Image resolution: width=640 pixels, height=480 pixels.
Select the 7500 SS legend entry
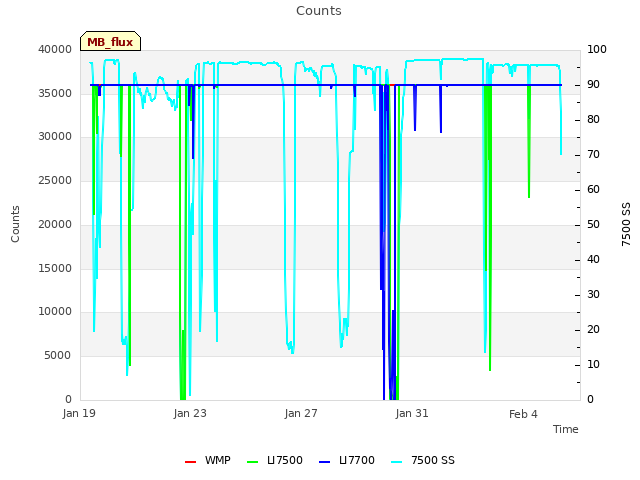[x=422, y=460]
